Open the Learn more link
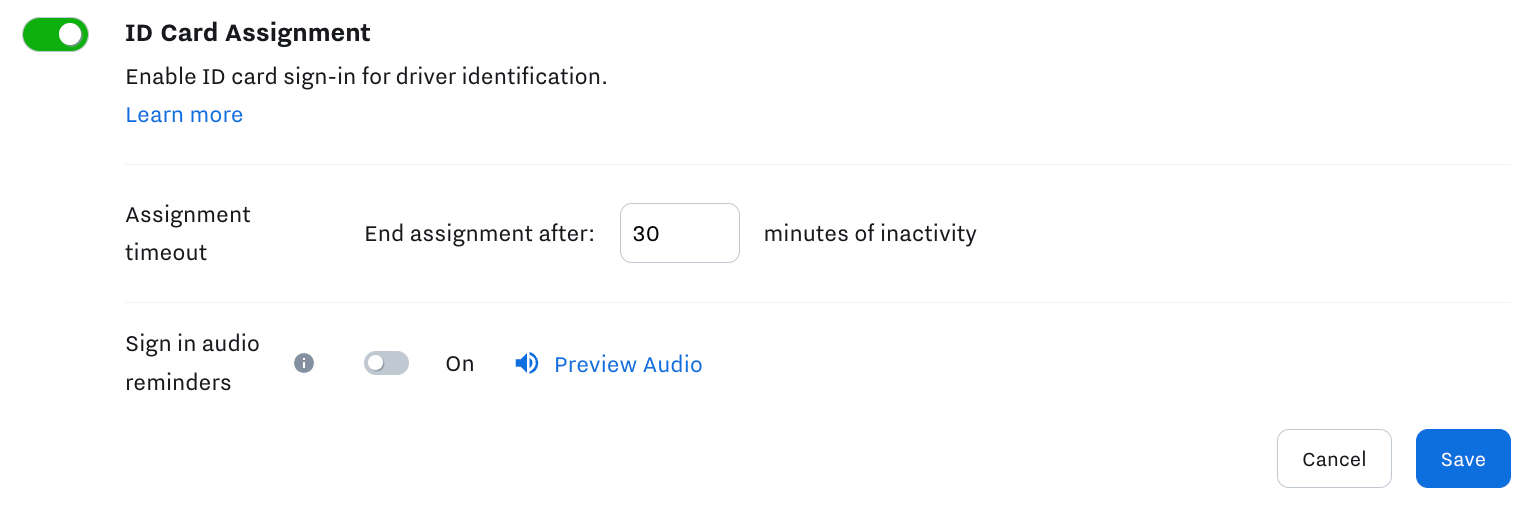This screenshot has width=1522, height=506. click(184, 115)
